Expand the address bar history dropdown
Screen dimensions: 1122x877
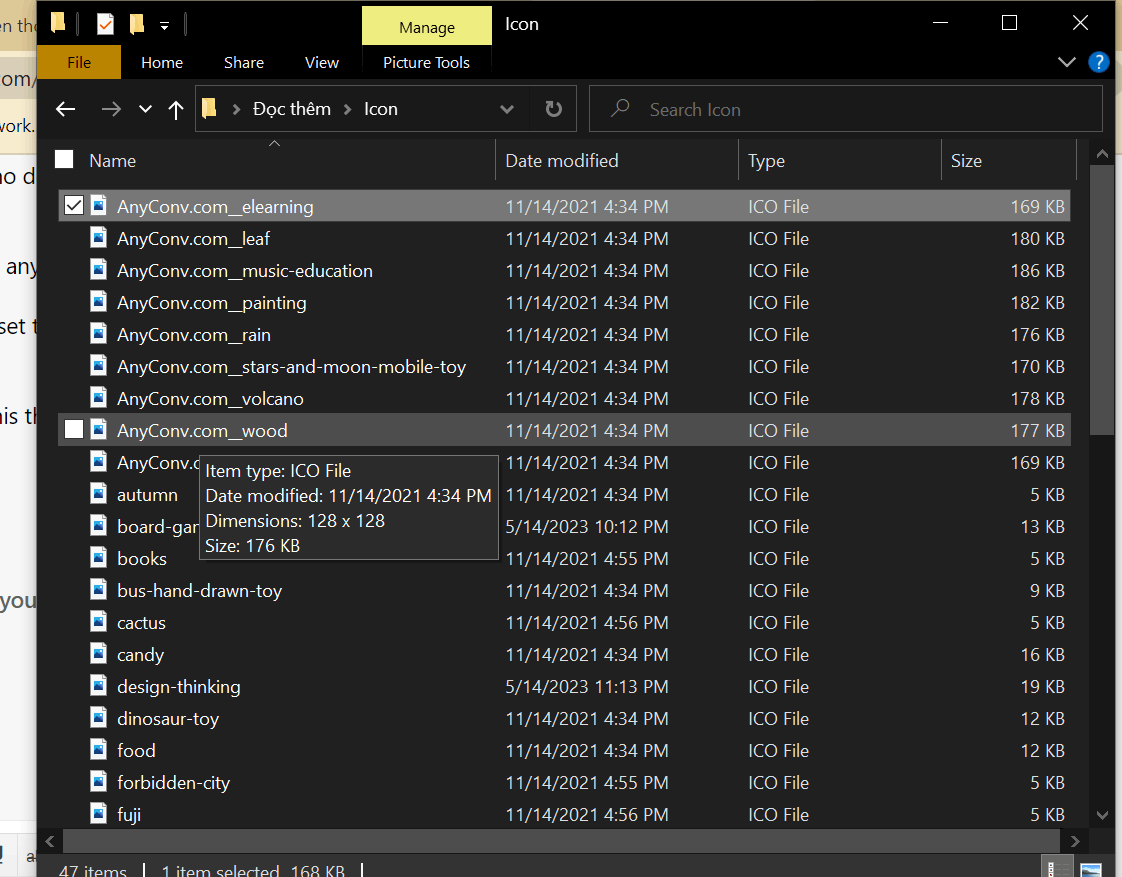(x=507, y=109)
